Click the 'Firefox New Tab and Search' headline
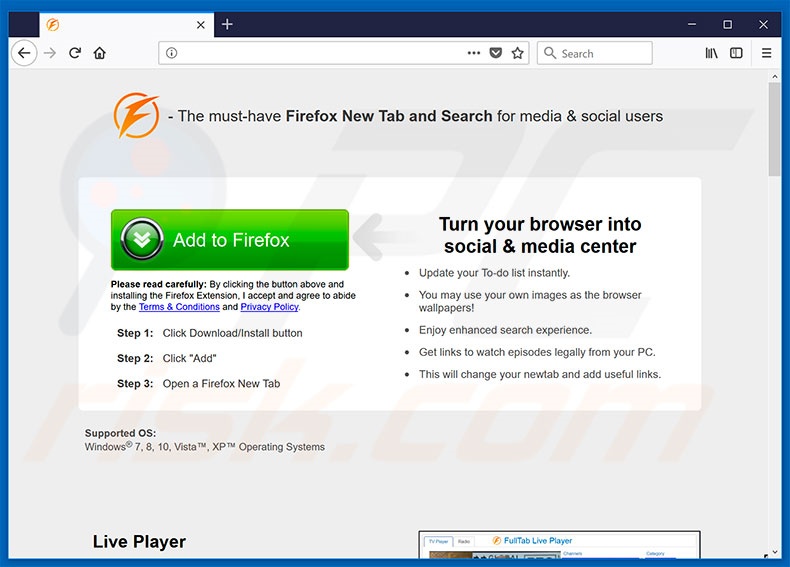 389,116
